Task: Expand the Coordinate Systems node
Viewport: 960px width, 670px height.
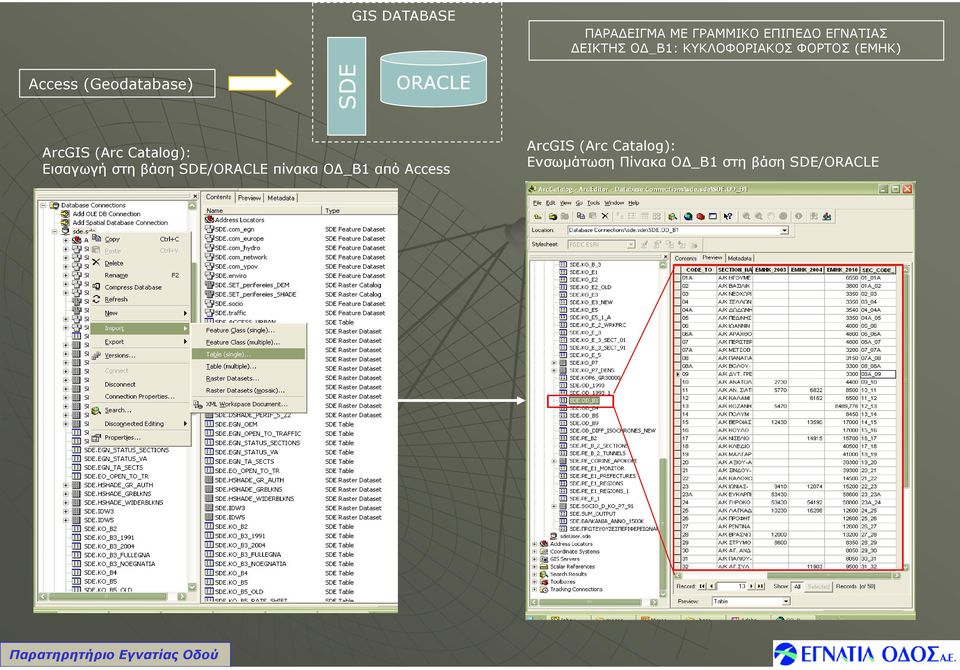Action: 534,551
